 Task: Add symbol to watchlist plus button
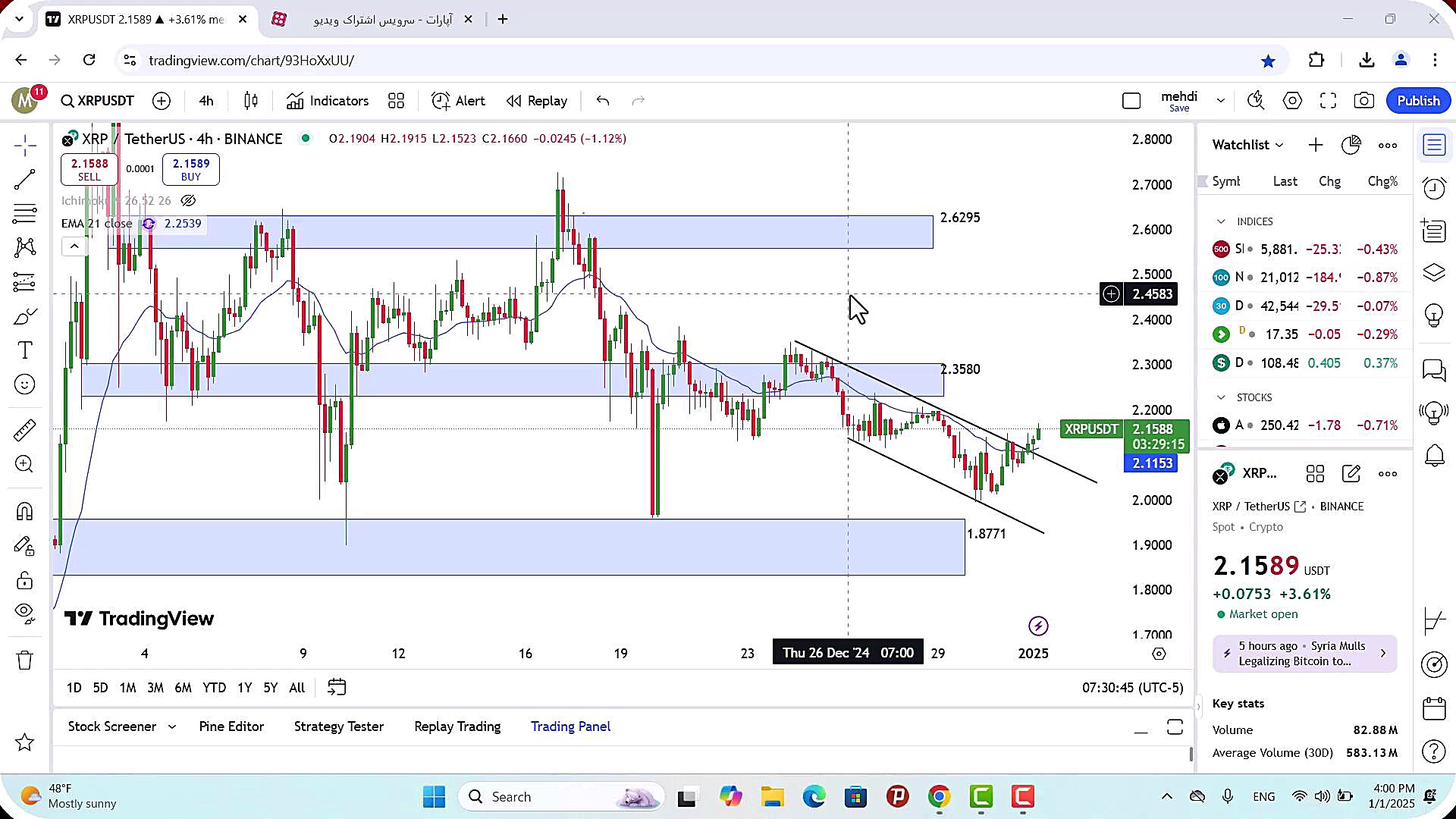1316,145
